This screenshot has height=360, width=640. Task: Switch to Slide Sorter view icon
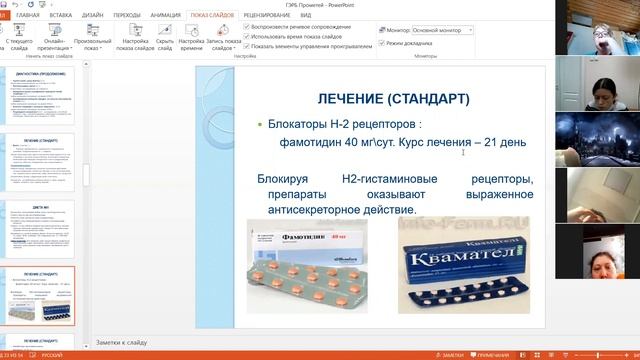coord(537,355)
